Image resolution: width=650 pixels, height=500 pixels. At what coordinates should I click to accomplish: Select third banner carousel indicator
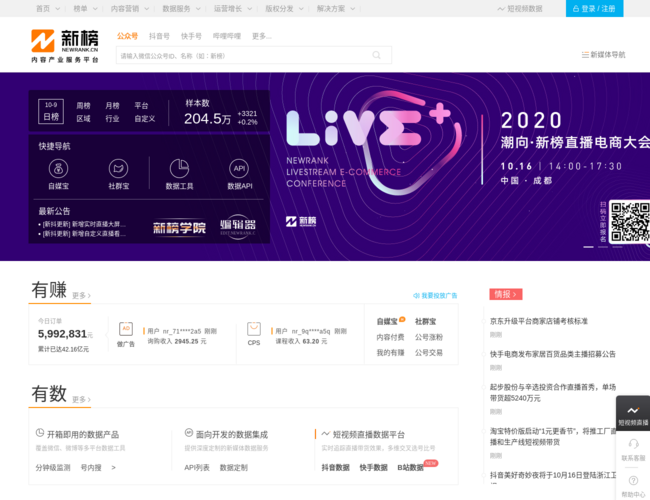point(617,247)
